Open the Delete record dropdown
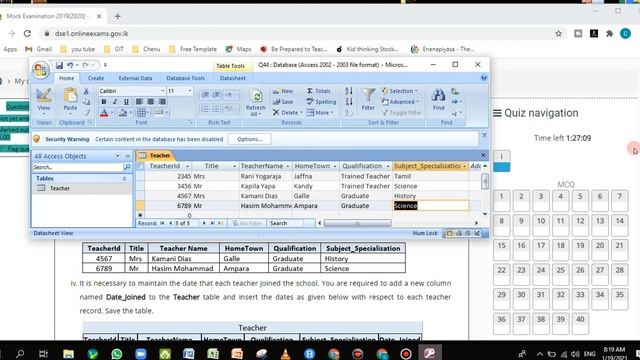 (288, 113)
